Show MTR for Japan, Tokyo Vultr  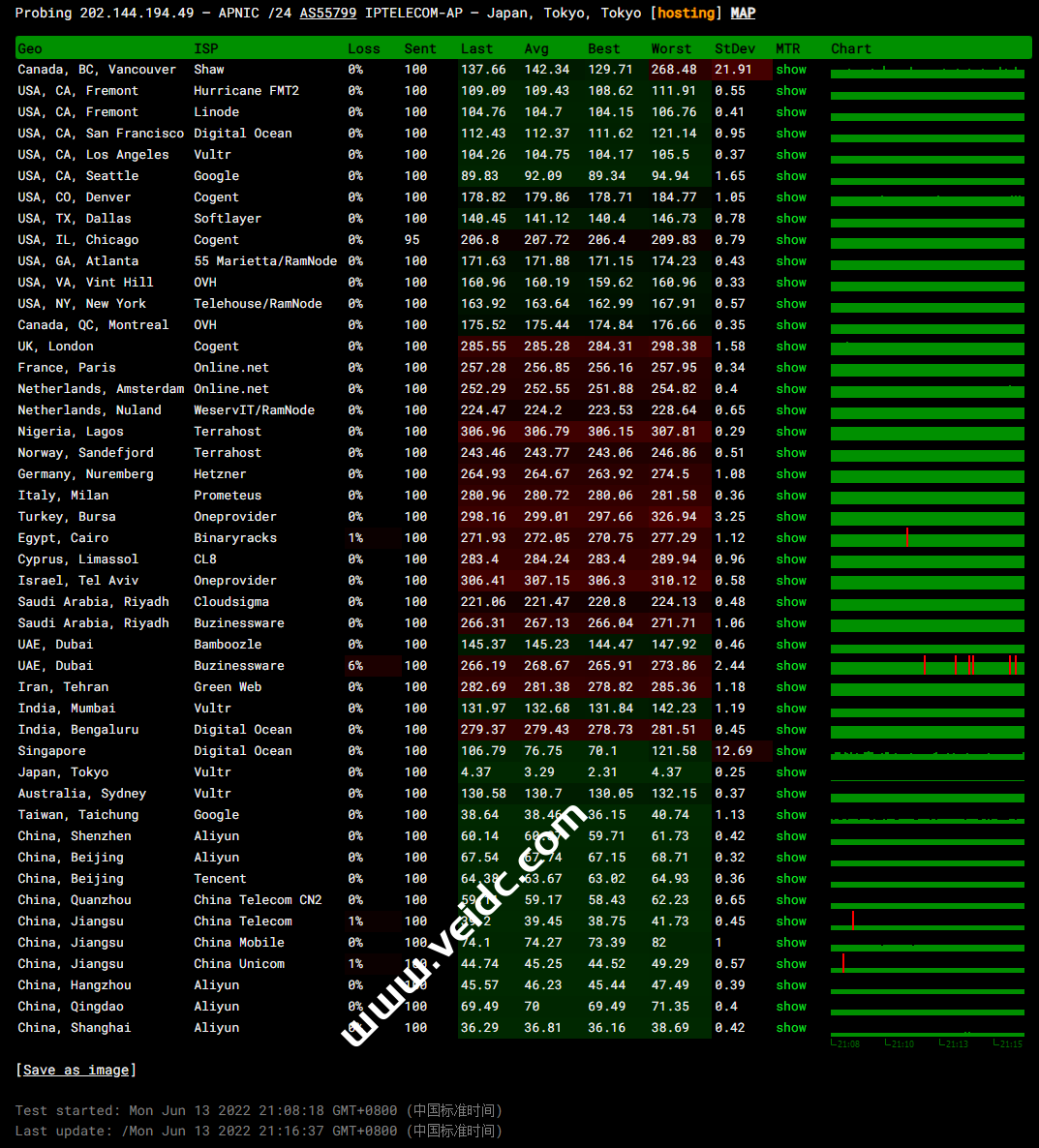(791, 771)
